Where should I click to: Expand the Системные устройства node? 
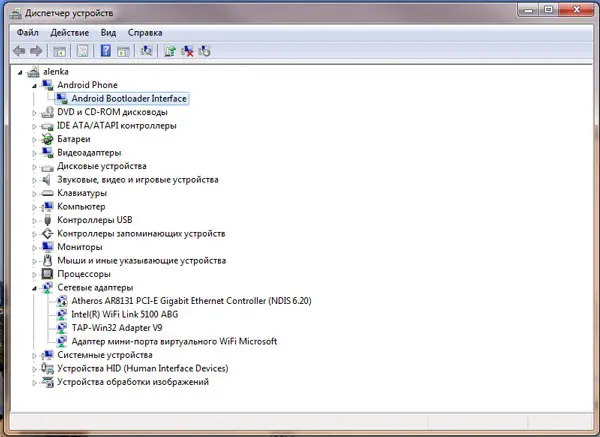click(x=34, y=355)
